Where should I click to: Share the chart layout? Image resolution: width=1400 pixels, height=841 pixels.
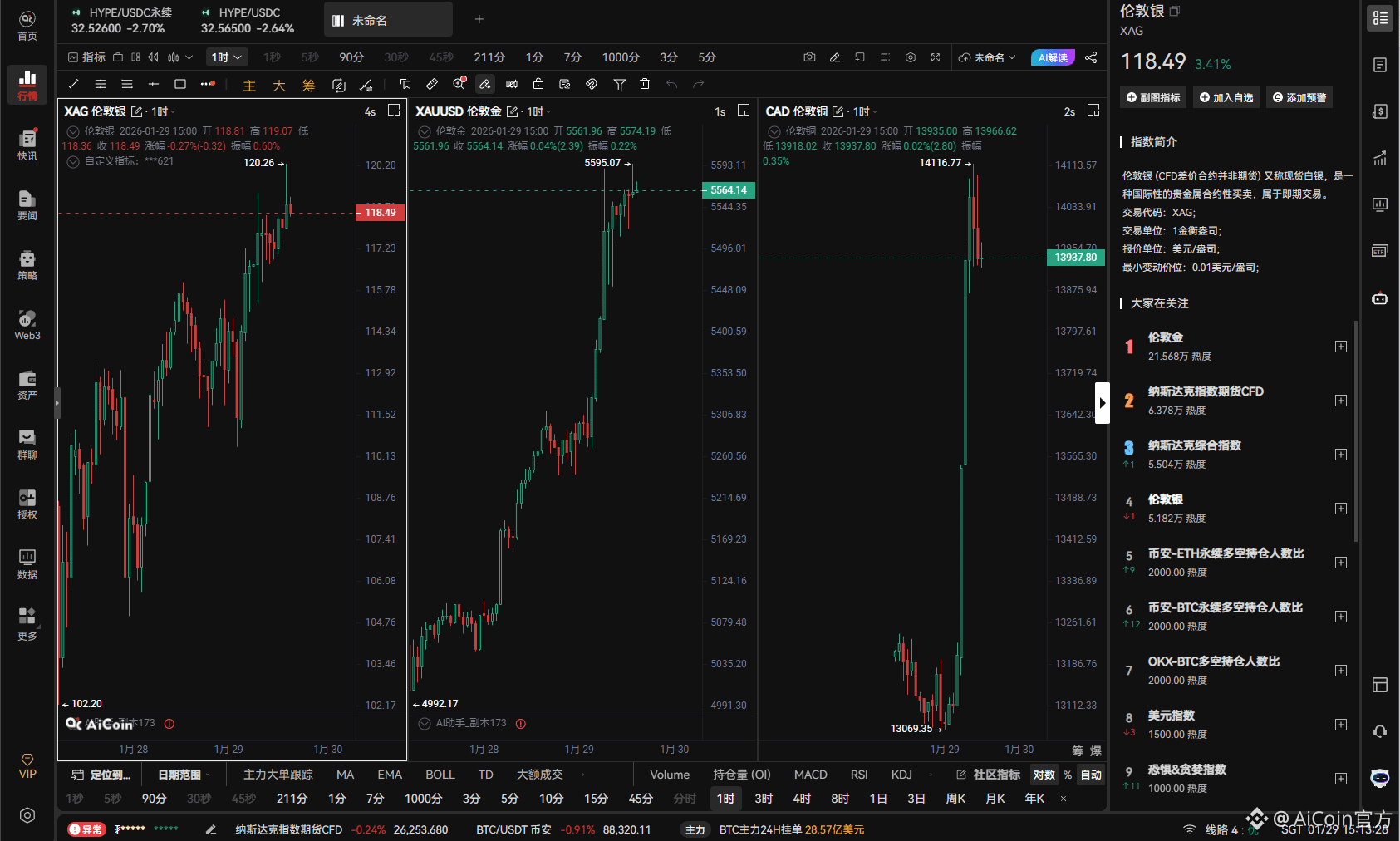(1091, 57)
